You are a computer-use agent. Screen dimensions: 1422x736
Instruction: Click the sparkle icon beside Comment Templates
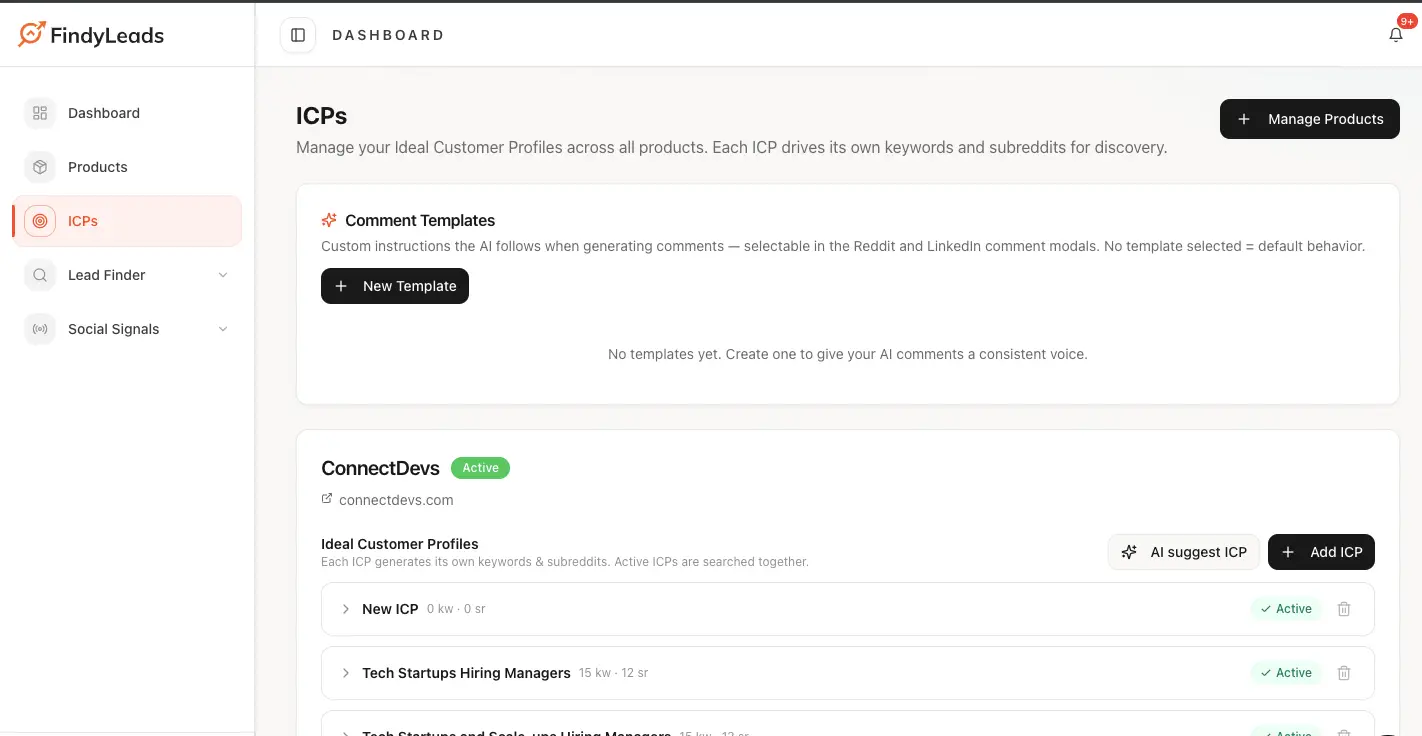pyautogui.click(x=329, y=220)
